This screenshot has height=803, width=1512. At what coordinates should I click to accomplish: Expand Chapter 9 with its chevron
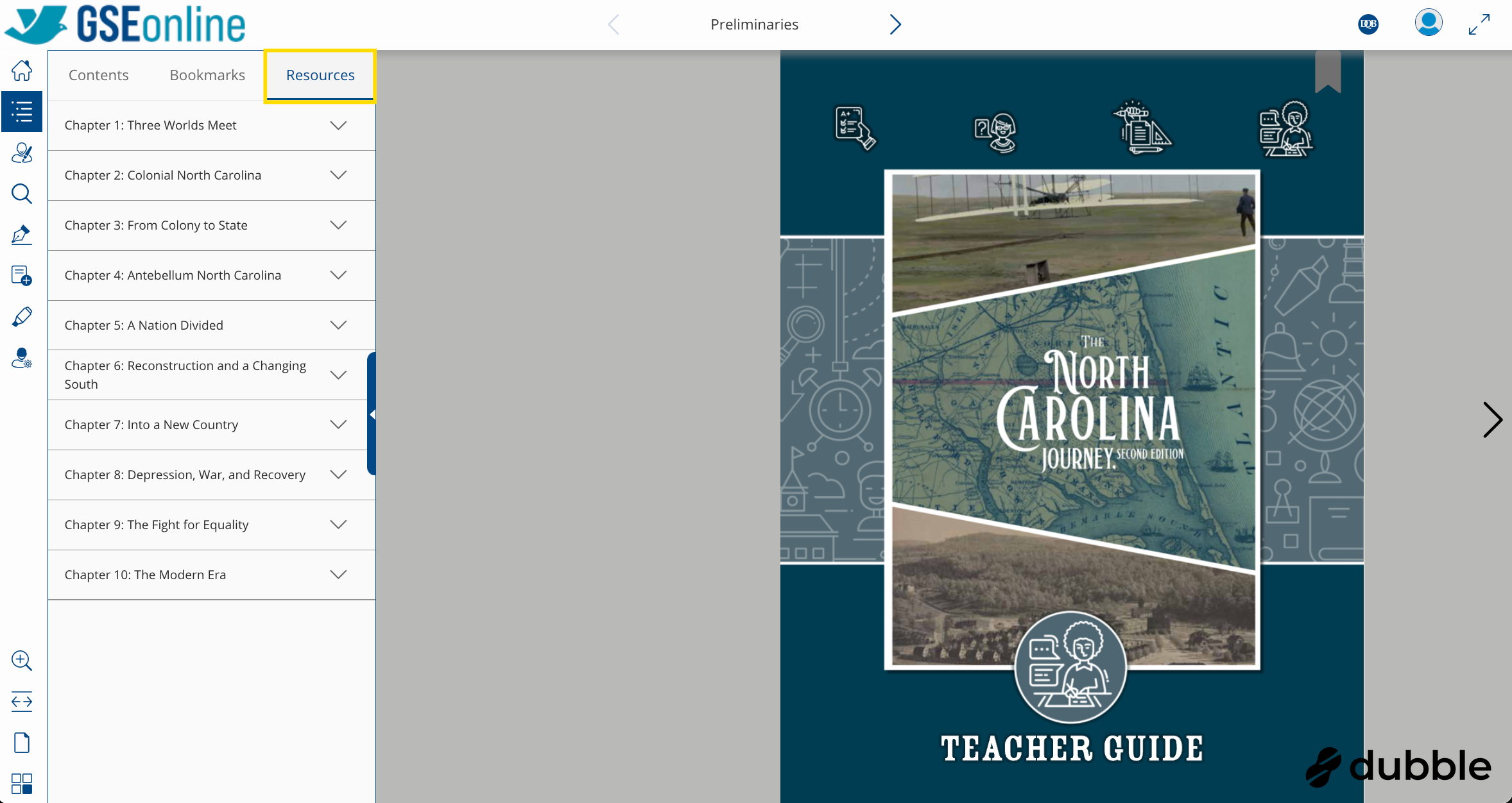point(338,525)
